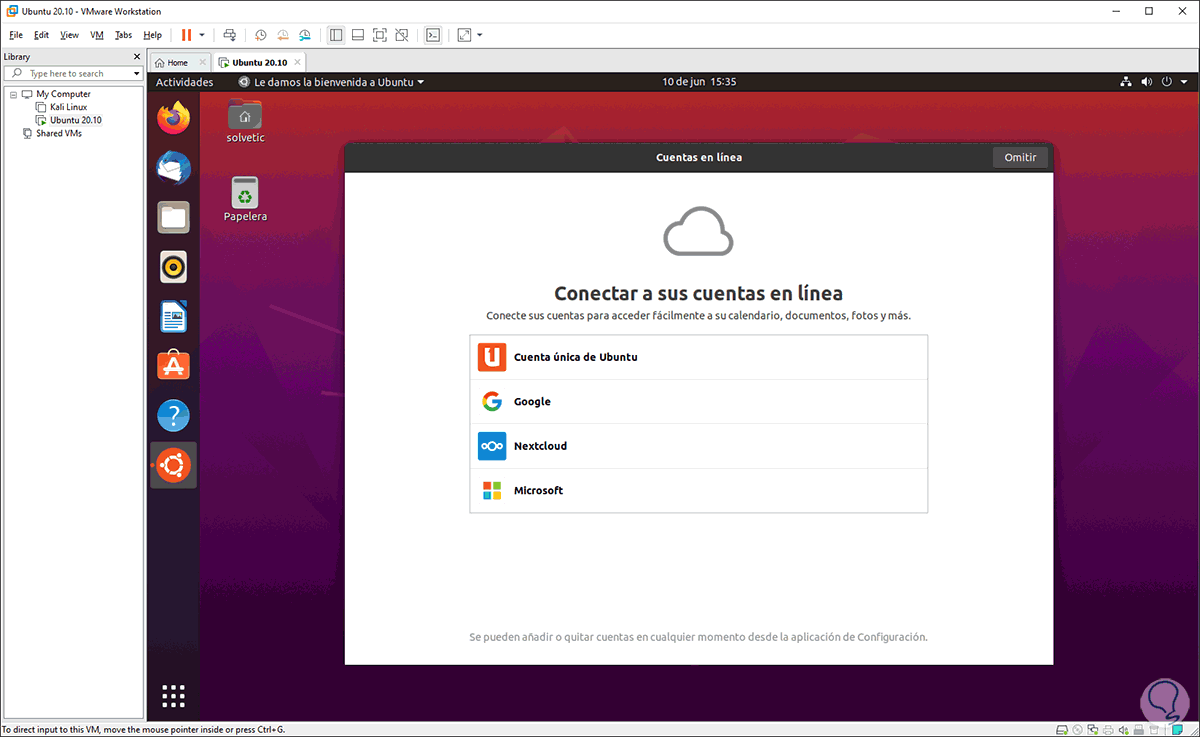Screen dimensions: 1200x737
Task: Open the VM menu
Action: 97,34
